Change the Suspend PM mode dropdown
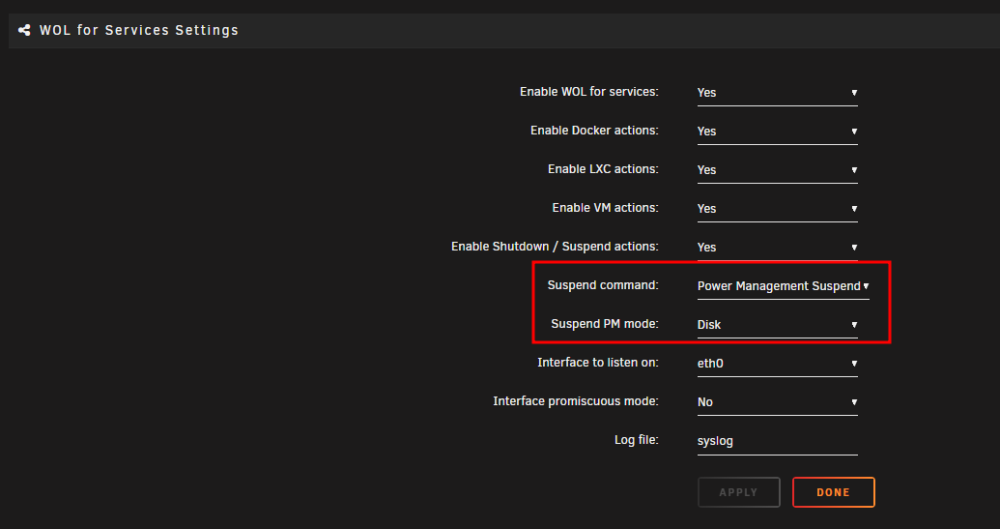 tap(777, 325)
